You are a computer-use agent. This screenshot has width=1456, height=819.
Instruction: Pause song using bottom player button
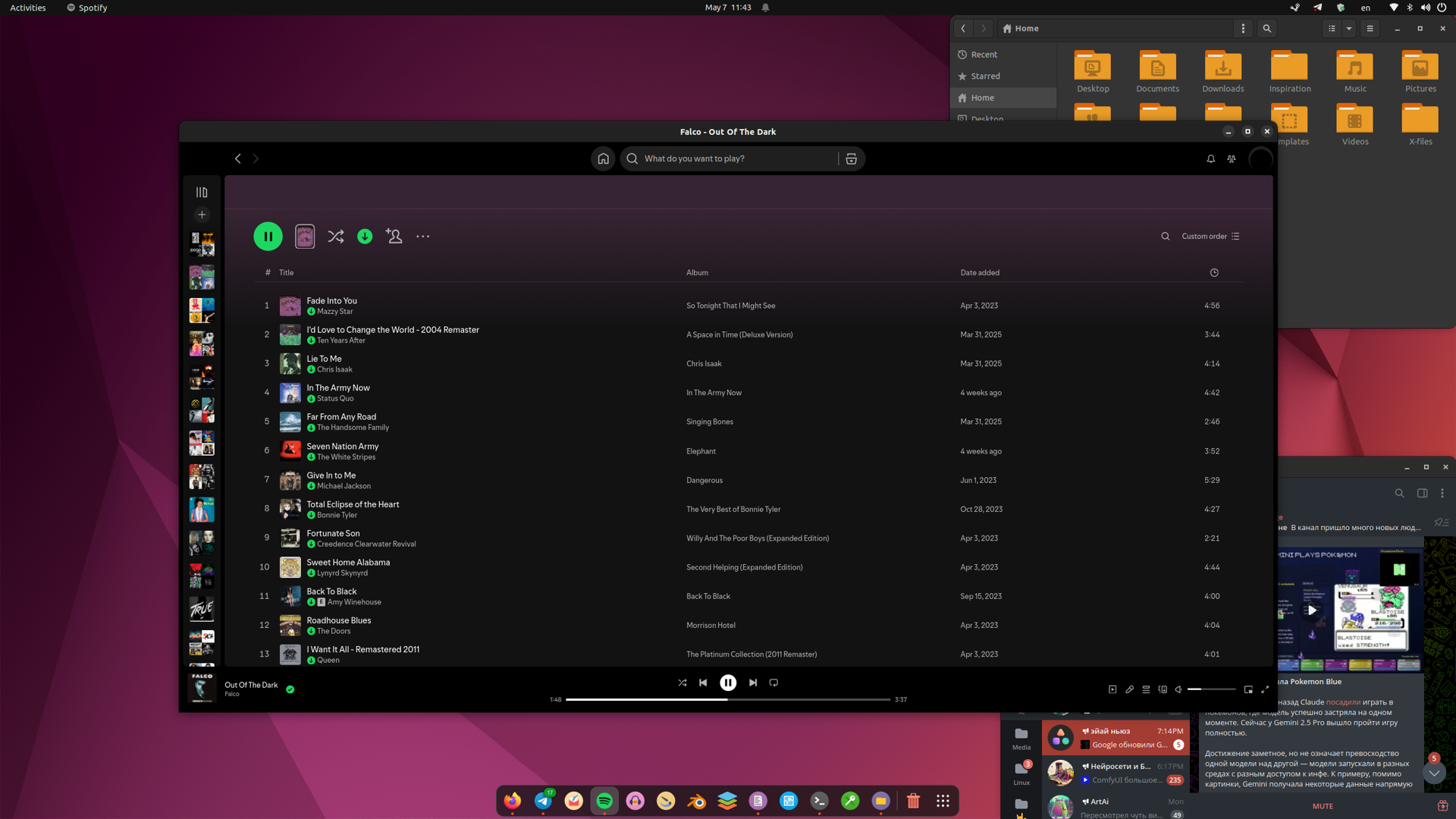(x=728, y=682)
